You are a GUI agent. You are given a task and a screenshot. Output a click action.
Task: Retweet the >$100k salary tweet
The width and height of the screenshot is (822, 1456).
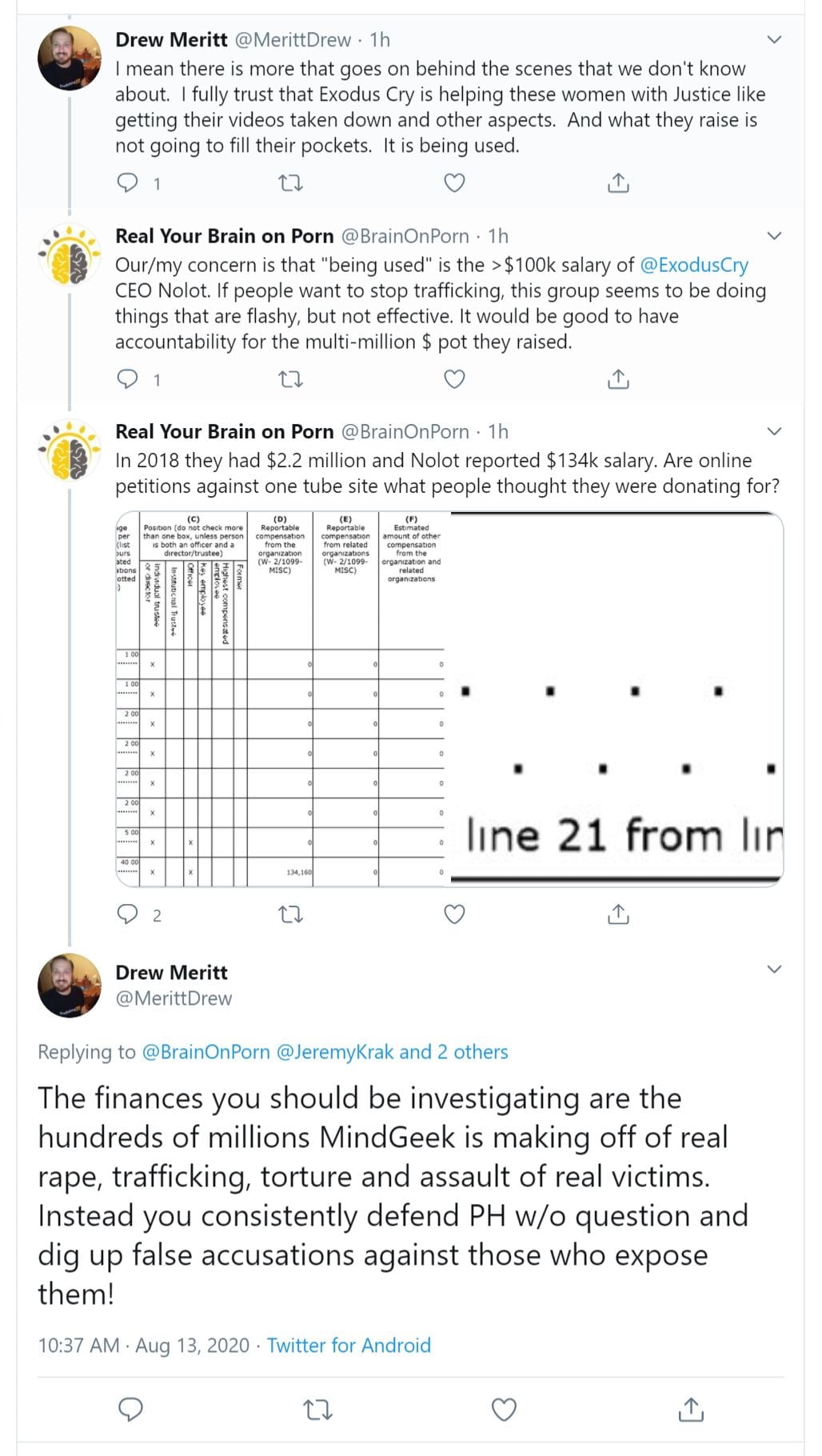[290, 379]
